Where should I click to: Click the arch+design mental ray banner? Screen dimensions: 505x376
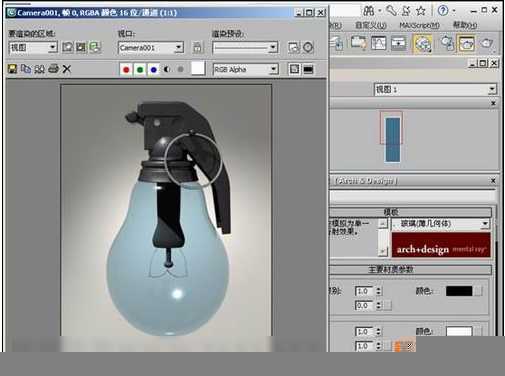[441, 245]
